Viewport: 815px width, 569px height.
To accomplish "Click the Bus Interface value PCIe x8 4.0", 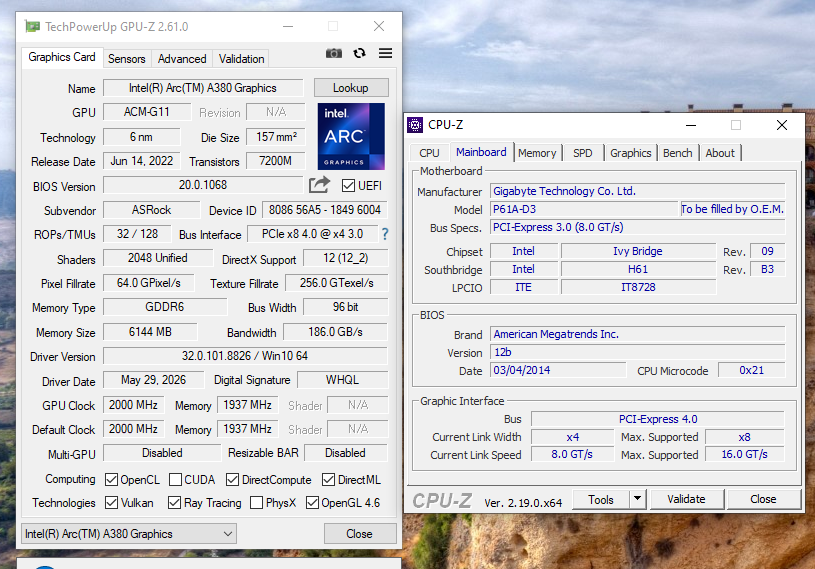I will 312,234.
